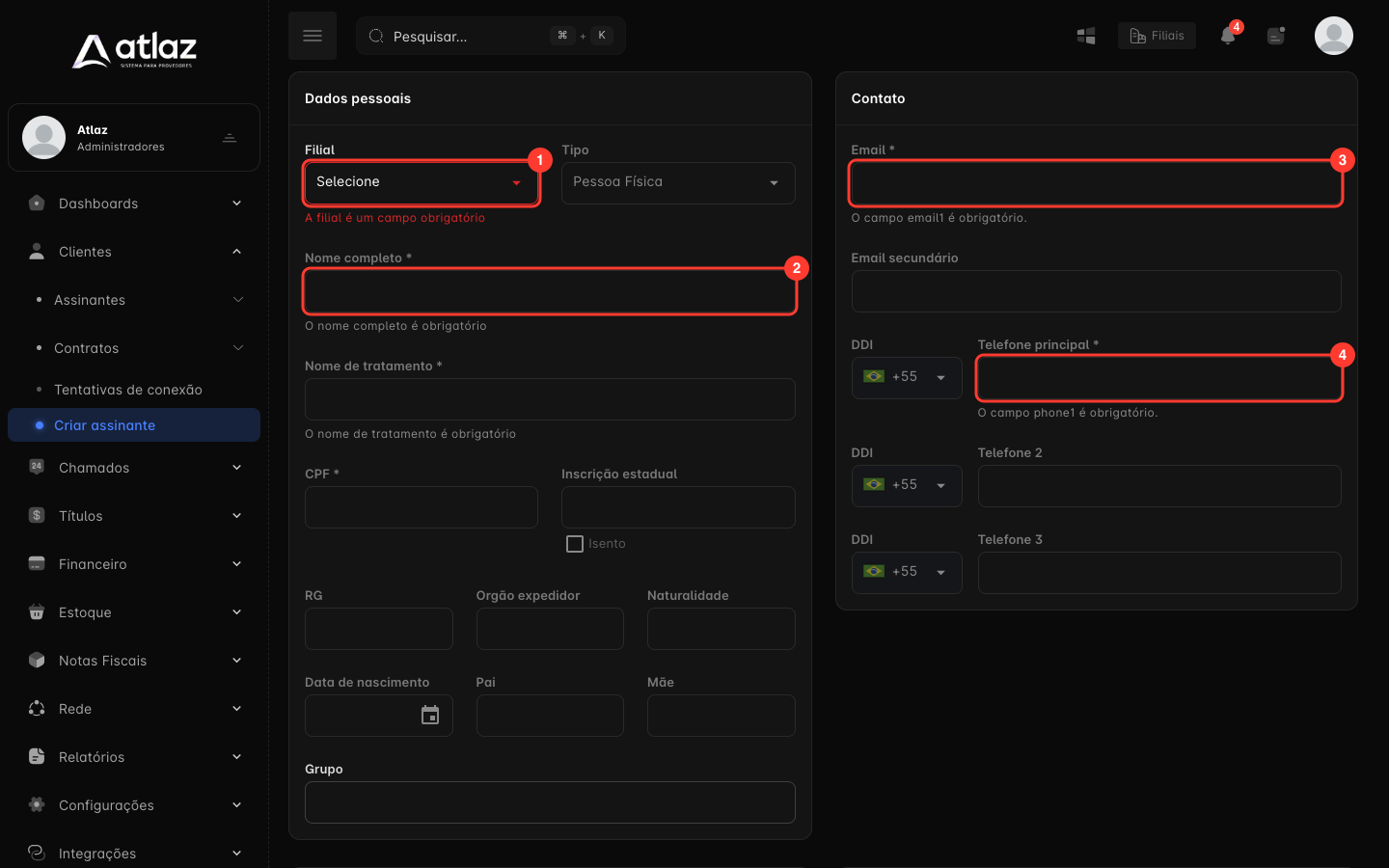Click the Estoque basket icon
The image size is (1389, 868).
click(37, 611)
